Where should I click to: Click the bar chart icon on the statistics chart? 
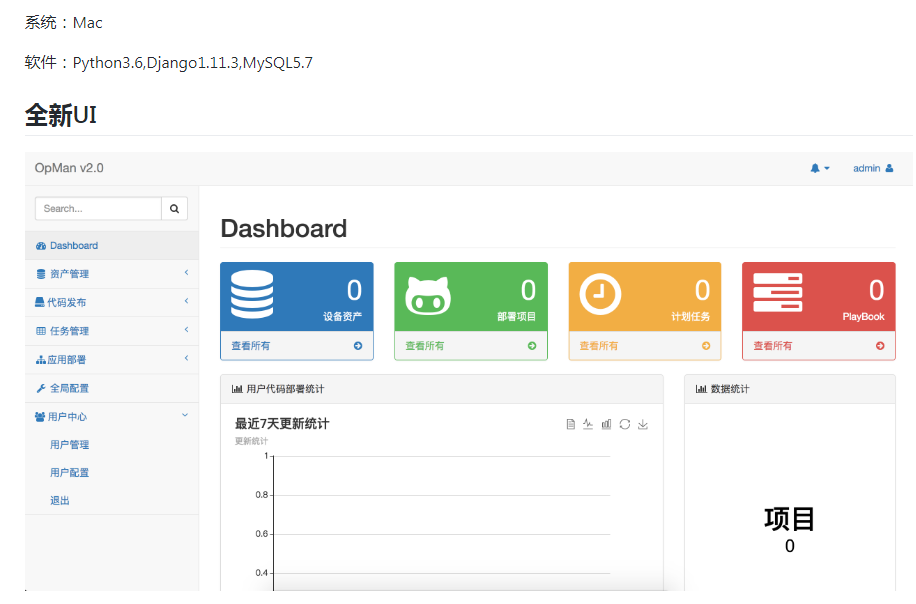pos(605,424)
